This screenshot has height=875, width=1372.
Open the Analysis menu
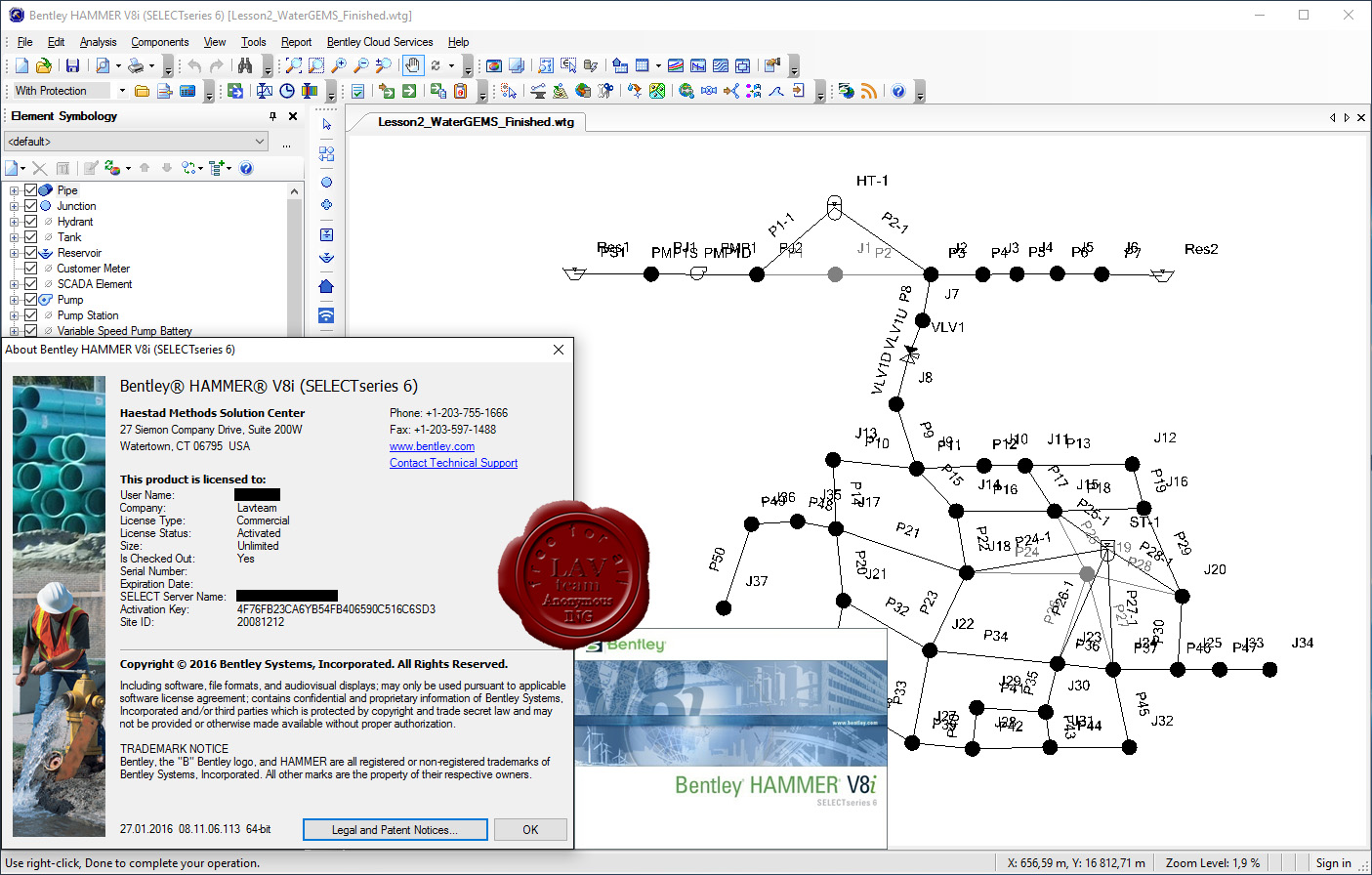pos(98,42)
